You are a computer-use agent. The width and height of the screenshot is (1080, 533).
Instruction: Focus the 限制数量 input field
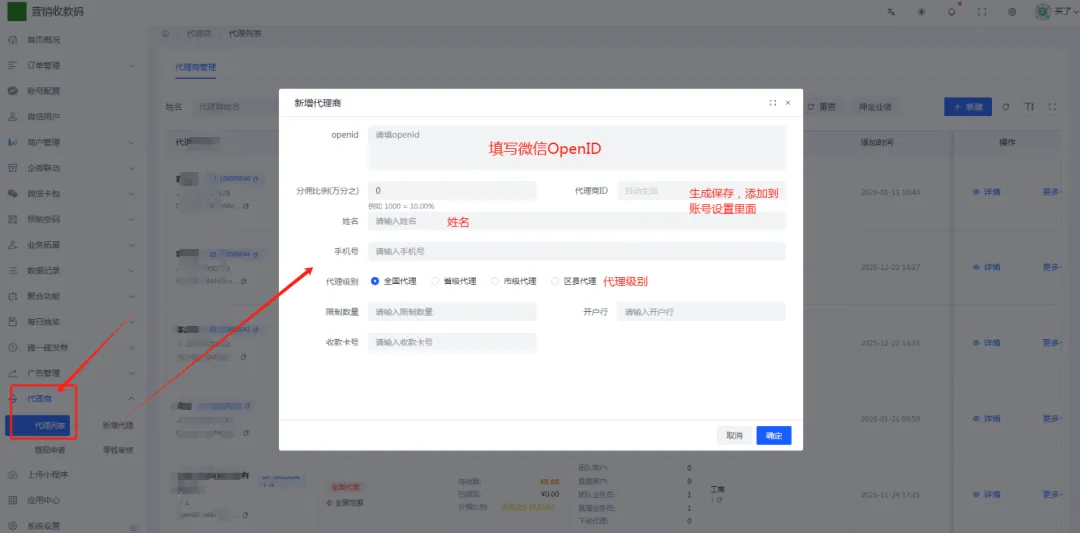[x=452, y=311]
